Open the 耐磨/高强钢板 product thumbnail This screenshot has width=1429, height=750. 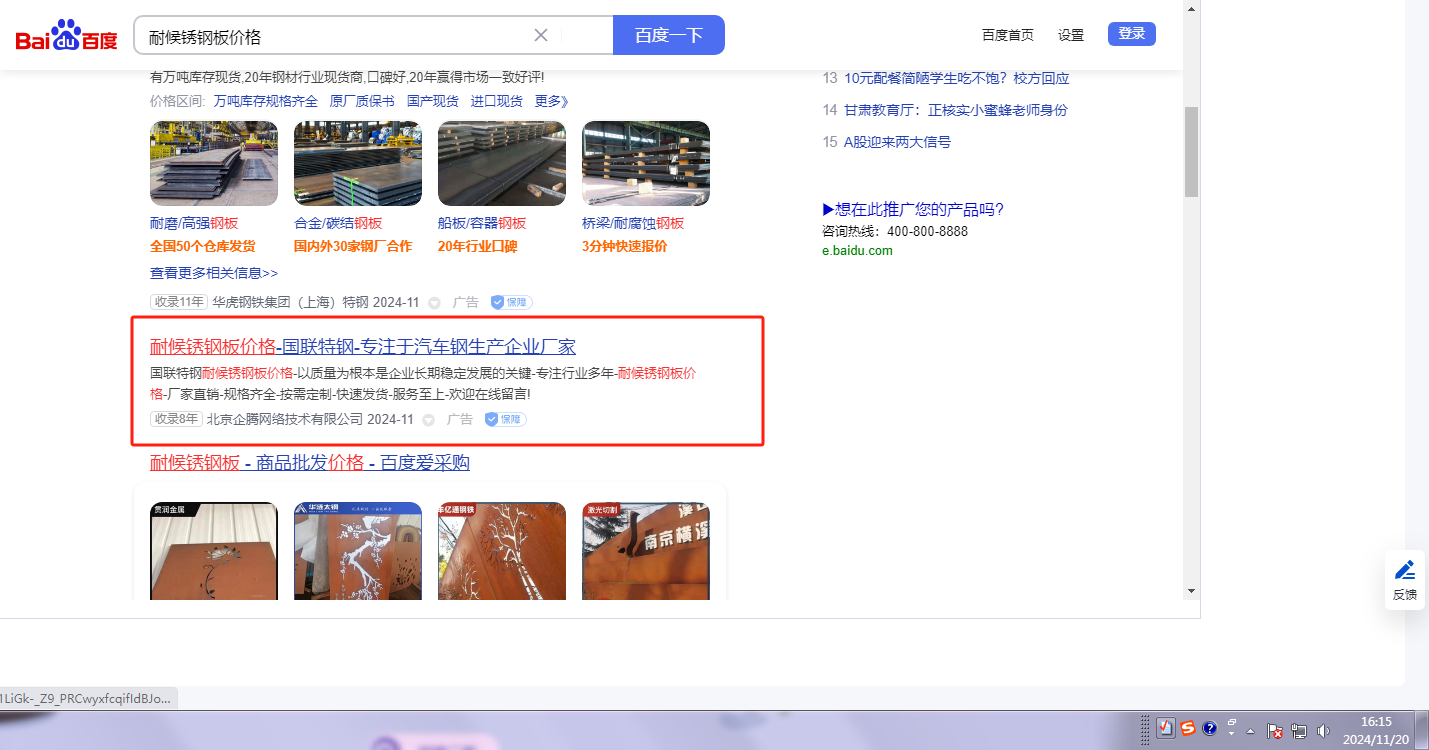pos(214,164)
